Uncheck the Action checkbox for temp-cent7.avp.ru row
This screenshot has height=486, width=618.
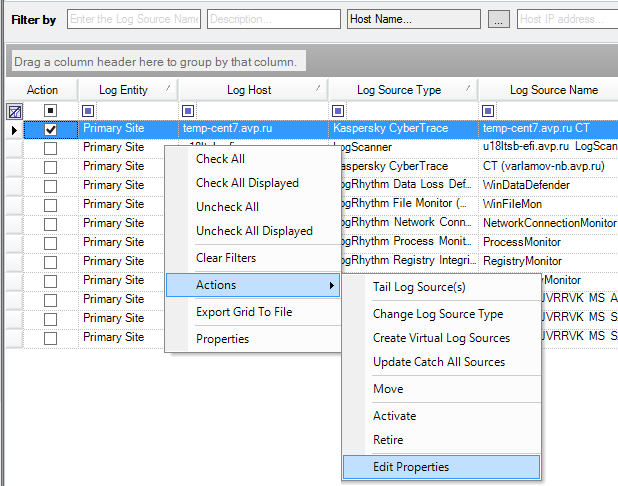(x=50, y=129)
